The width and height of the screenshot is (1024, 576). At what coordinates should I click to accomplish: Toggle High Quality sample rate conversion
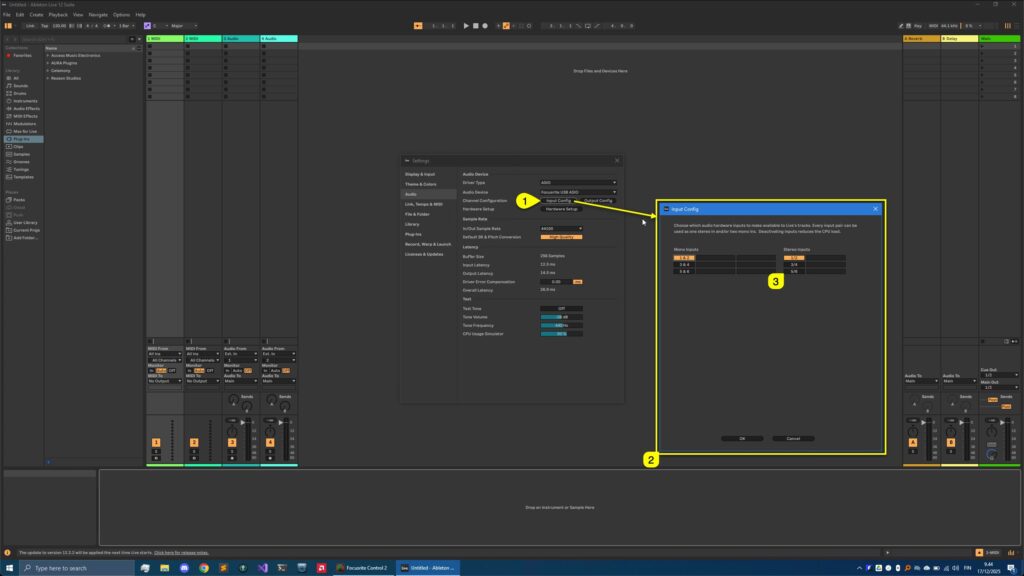560,236
